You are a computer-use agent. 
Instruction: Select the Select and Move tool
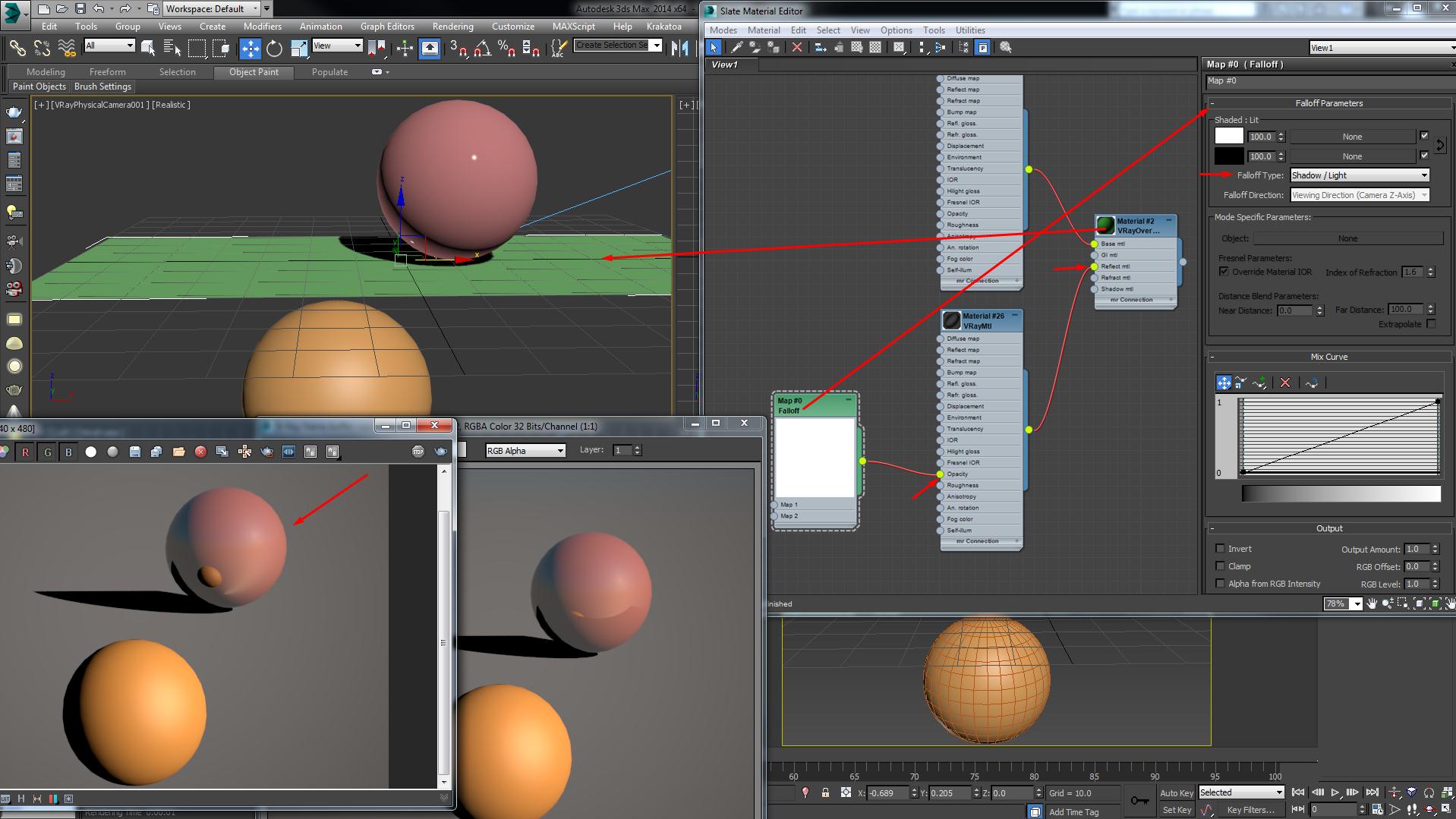(250, 49)
